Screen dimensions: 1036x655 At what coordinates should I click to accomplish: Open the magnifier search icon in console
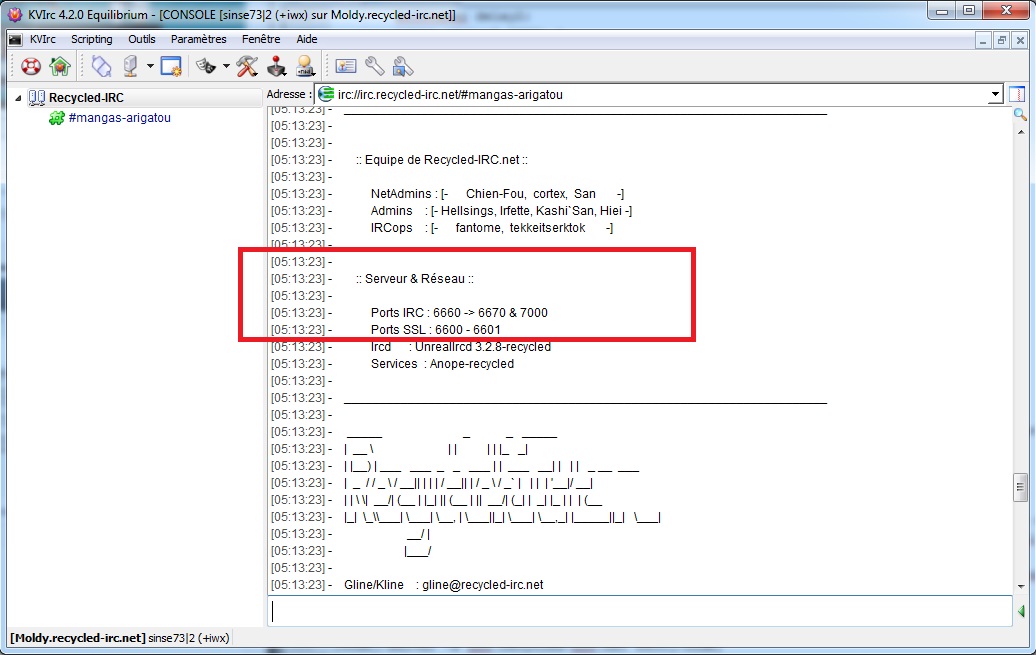(1020, 115)
